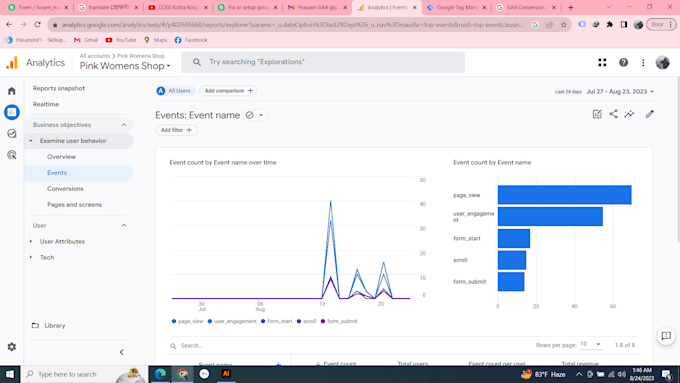This screenshot has height=383, width=680.
Task: Click the browser Back arrow
Action: 9,25
